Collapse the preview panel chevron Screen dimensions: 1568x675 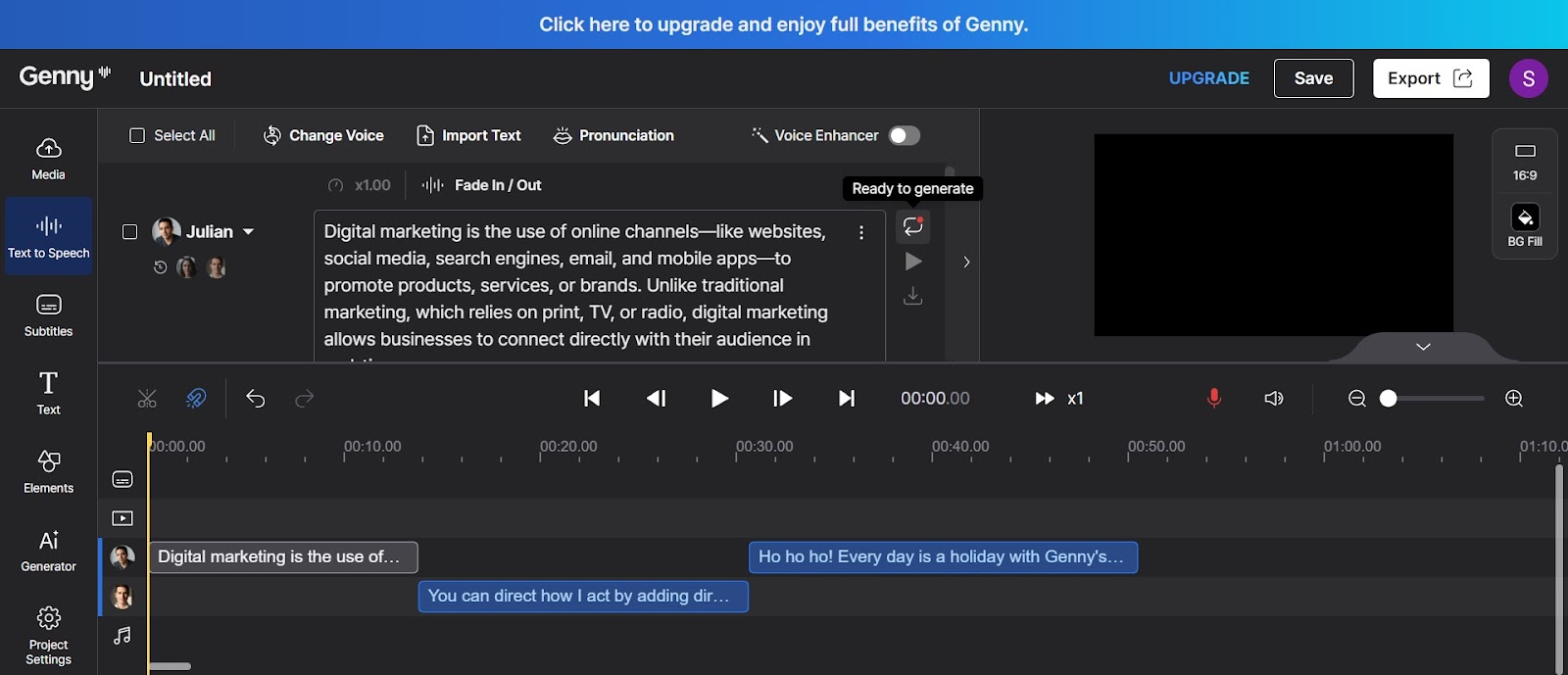(x=1423, y=347)
